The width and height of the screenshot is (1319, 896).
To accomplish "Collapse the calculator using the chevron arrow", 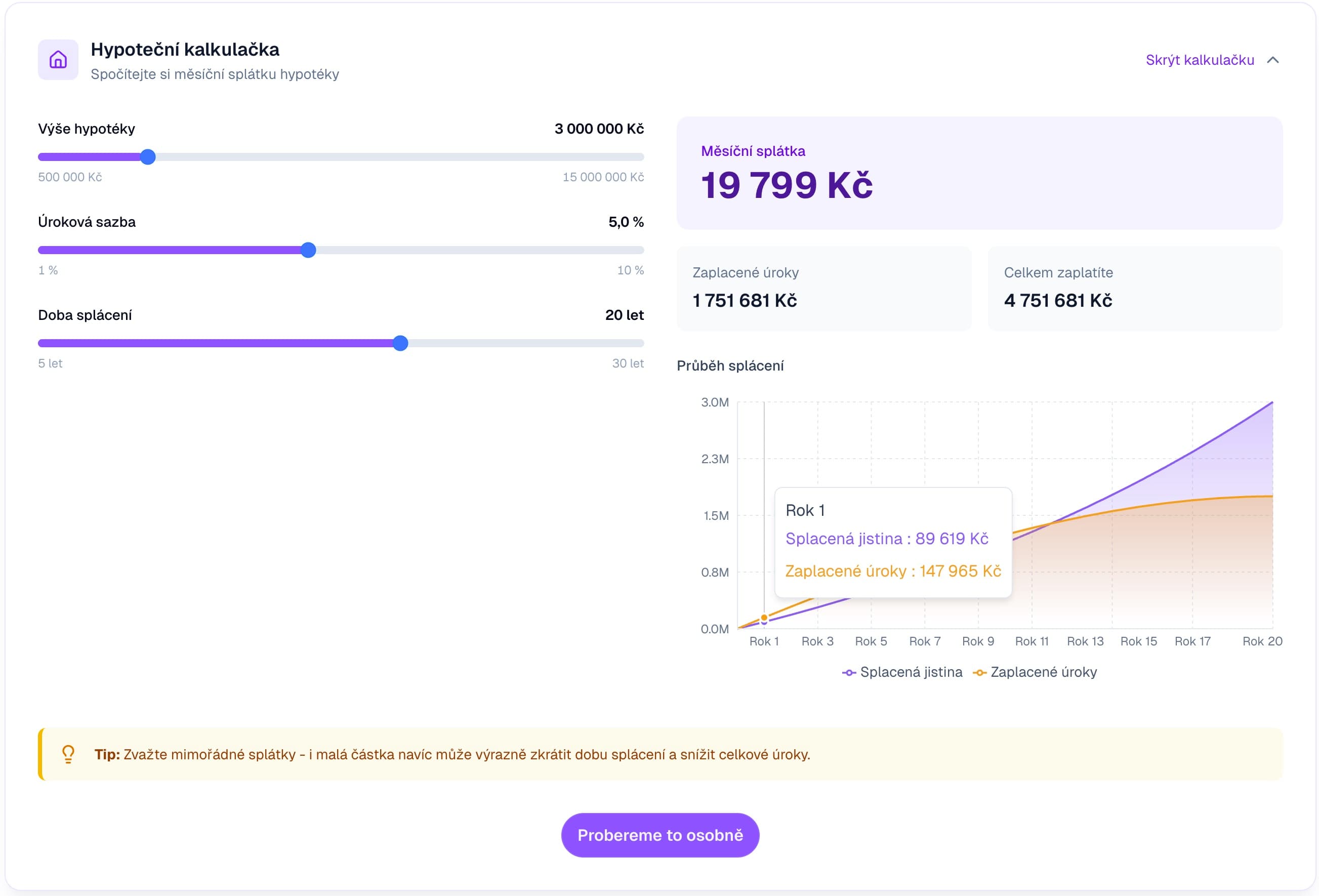I will pyautogui.click(x=1274, y=60).
